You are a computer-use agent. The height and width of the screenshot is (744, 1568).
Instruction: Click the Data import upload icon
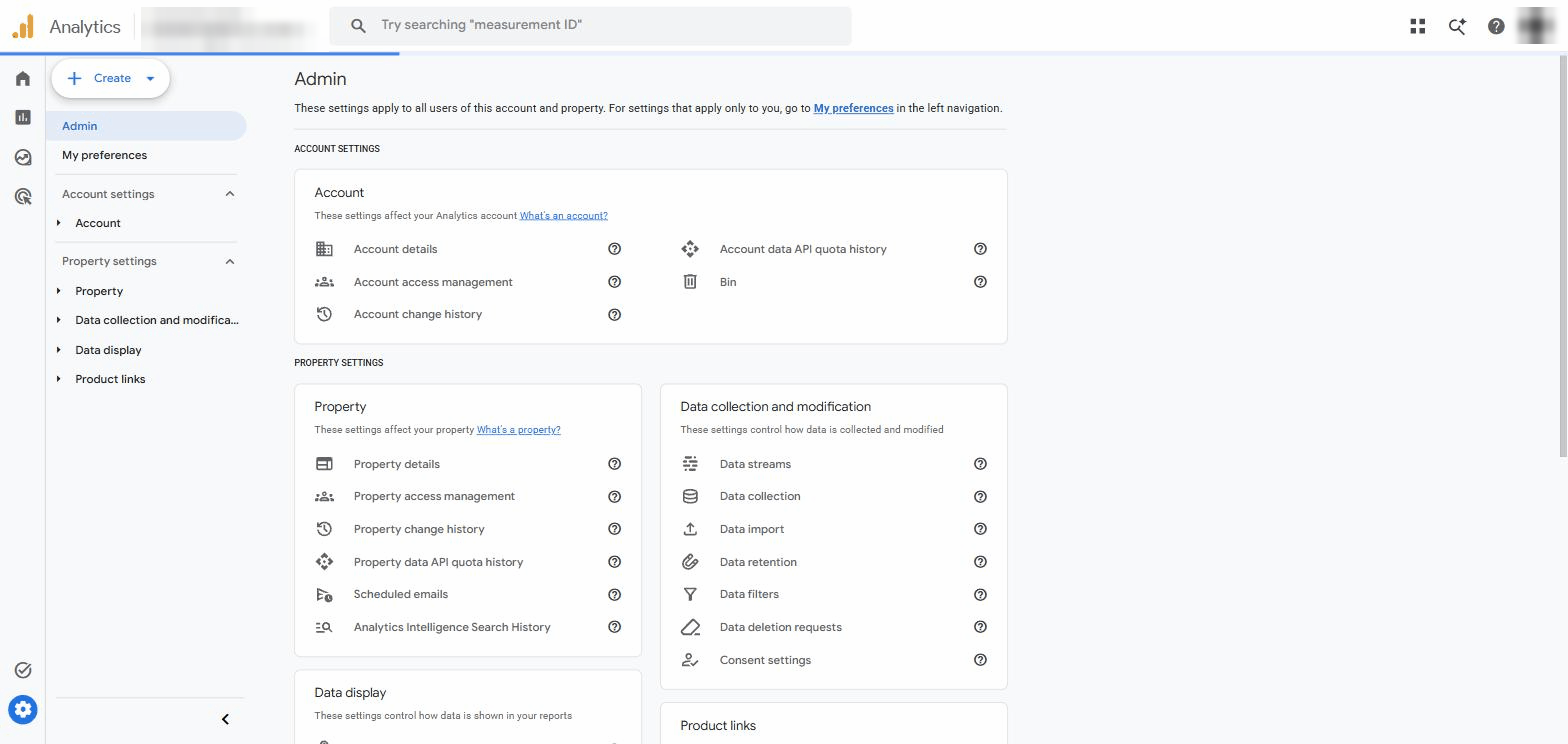click(690, 529)
